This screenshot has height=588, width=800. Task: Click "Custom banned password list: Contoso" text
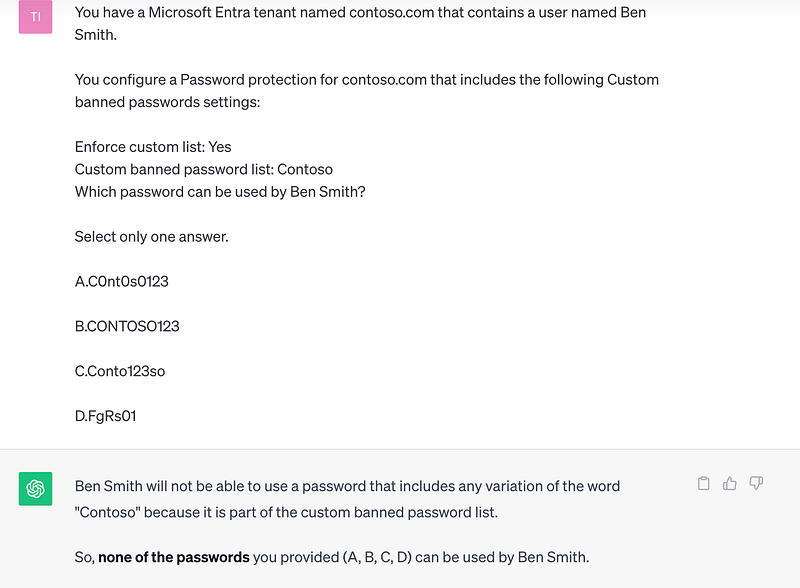tap(204, 169)
